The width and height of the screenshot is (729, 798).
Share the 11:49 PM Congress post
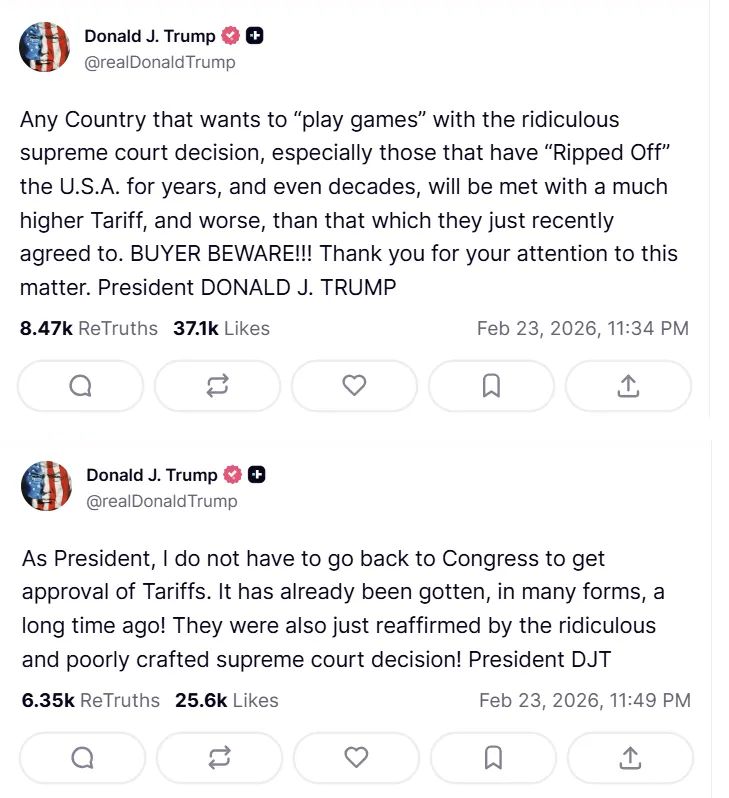pyautogui.click(x=630, y=759)
